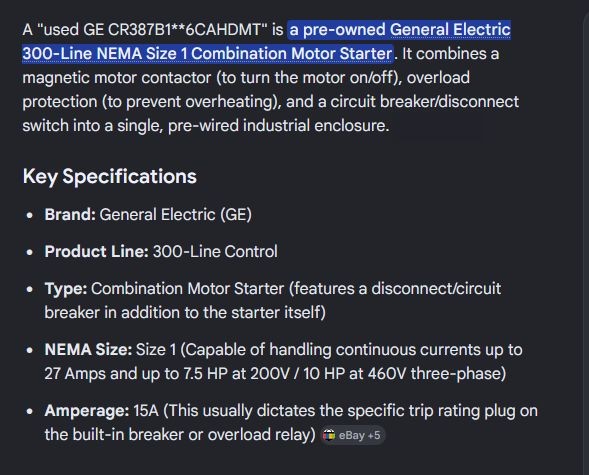This screenshot has width=589, height=475.
Task: Click the bold Amperage: label
Action: (x=87, y=410)
